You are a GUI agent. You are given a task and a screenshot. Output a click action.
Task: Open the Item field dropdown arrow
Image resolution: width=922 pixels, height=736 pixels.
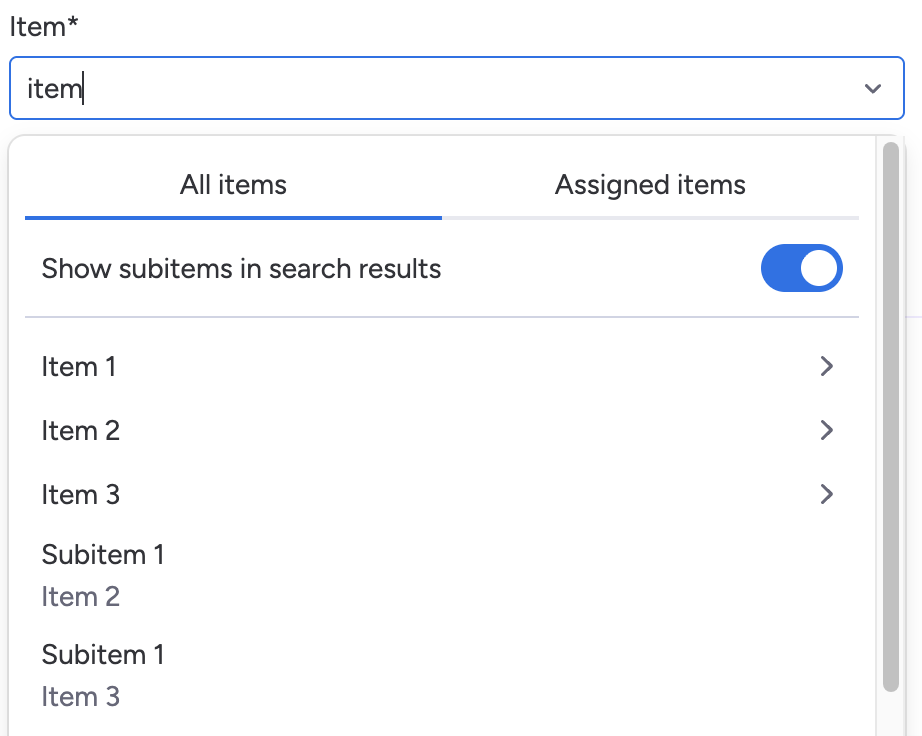click(872, 89)
